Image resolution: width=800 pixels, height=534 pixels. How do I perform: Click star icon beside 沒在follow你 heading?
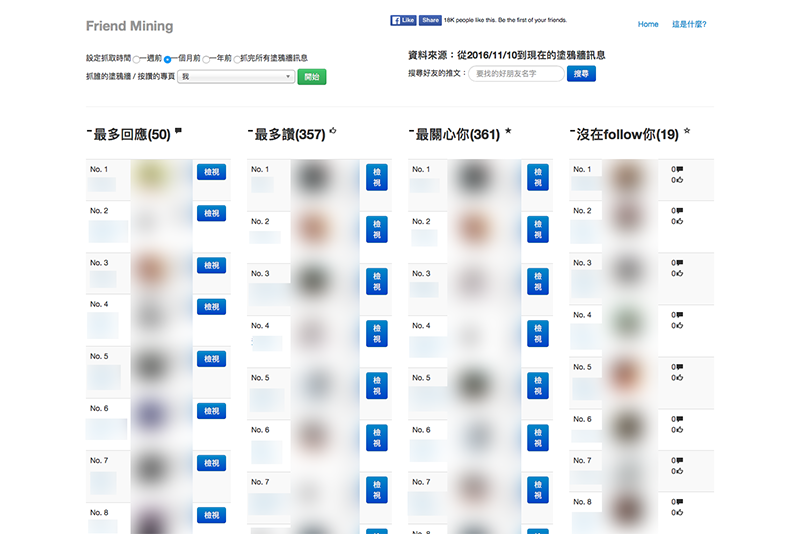pyautogui.click(x=687, y=132)
